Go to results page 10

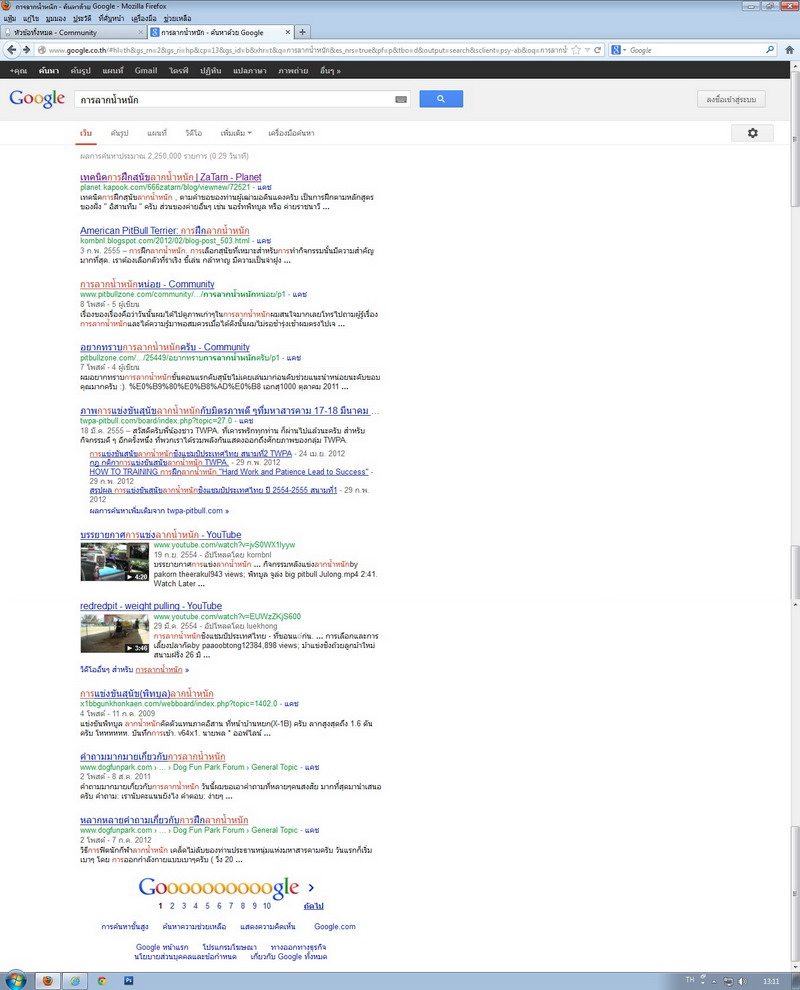[267, 905]
